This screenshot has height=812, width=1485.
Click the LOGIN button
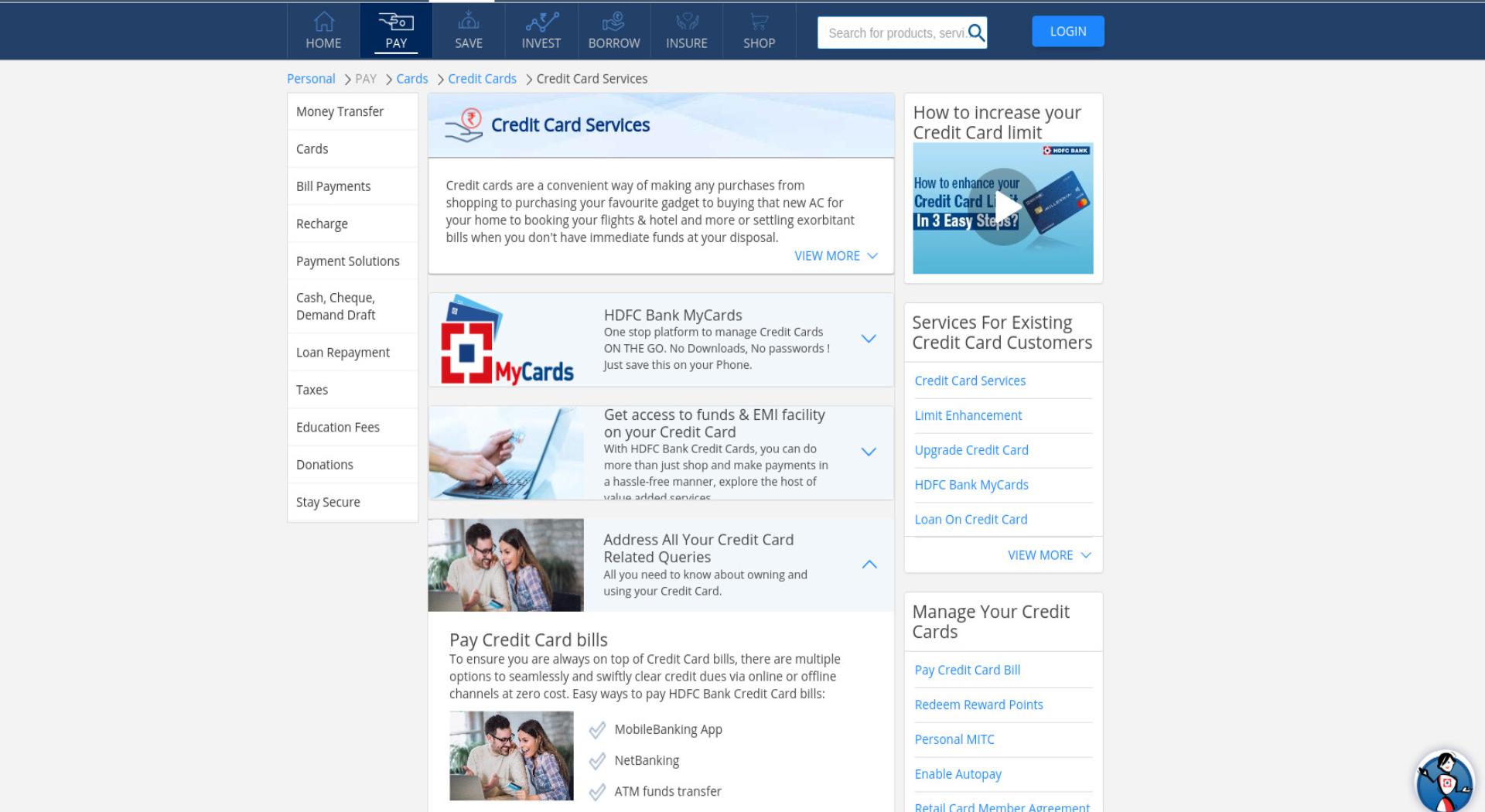(x=1068, y=32)
